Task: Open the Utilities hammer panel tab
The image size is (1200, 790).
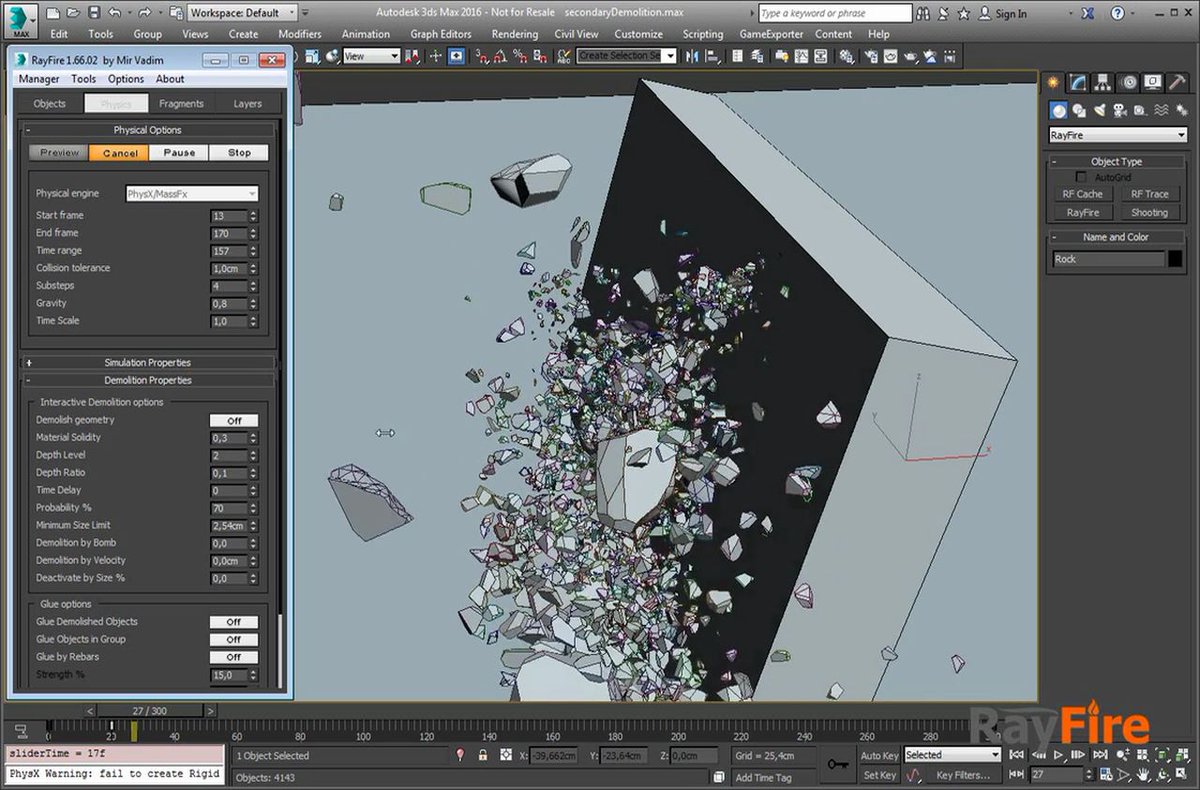Action: click(1178, 82)
